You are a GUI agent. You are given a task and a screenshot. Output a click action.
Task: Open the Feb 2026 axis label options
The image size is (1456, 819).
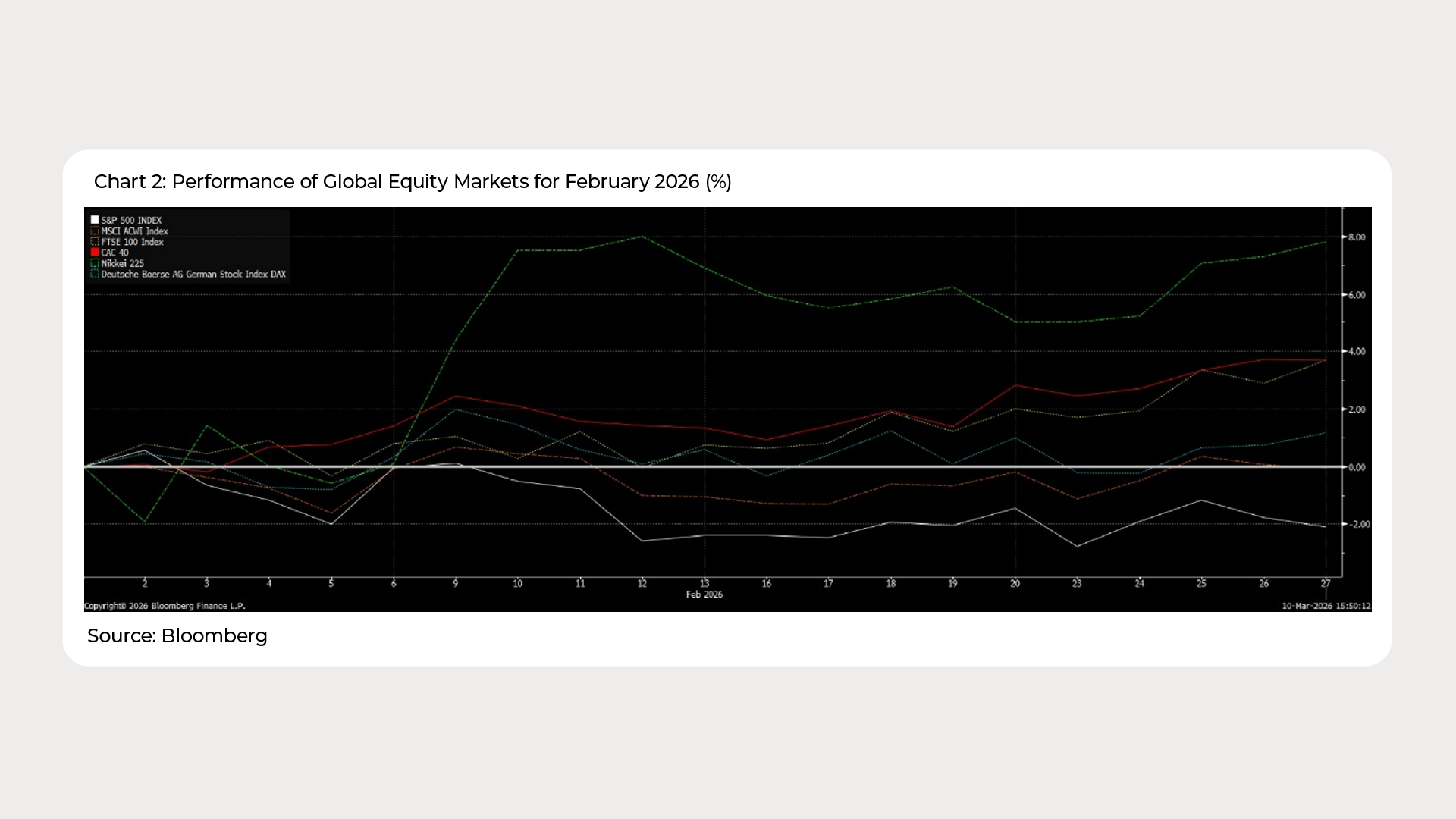coord(704,595)
